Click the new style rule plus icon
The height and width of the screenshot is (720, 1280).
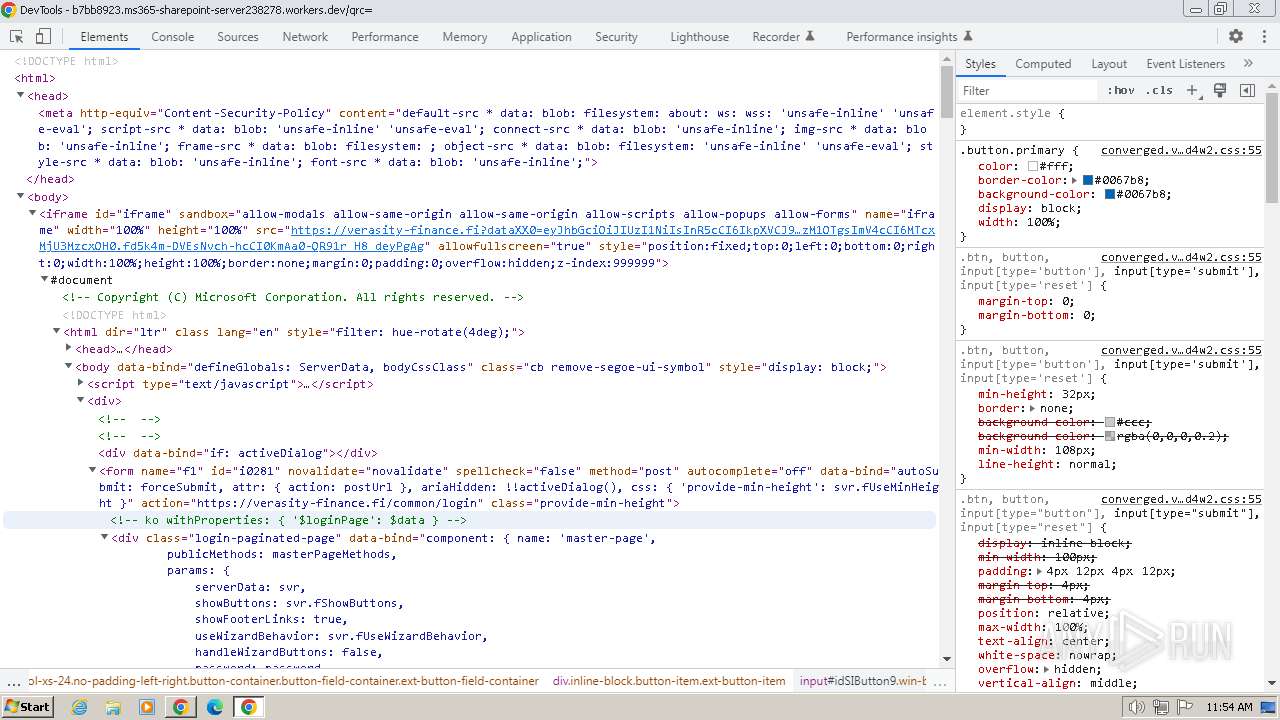click(x=1191, y=90)
